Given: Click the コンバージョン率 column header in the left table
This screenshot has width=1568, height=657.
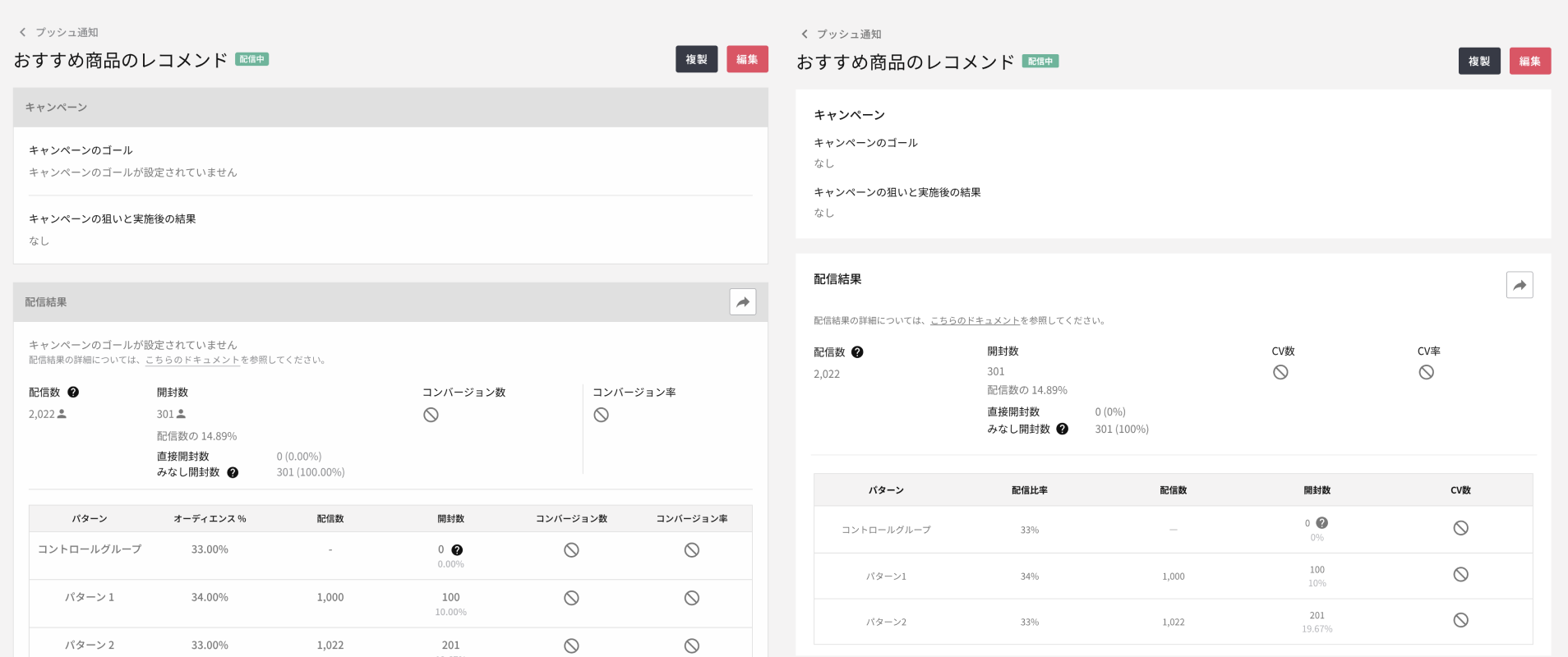Looking at the screenshot, I should [x=692, y=519].
